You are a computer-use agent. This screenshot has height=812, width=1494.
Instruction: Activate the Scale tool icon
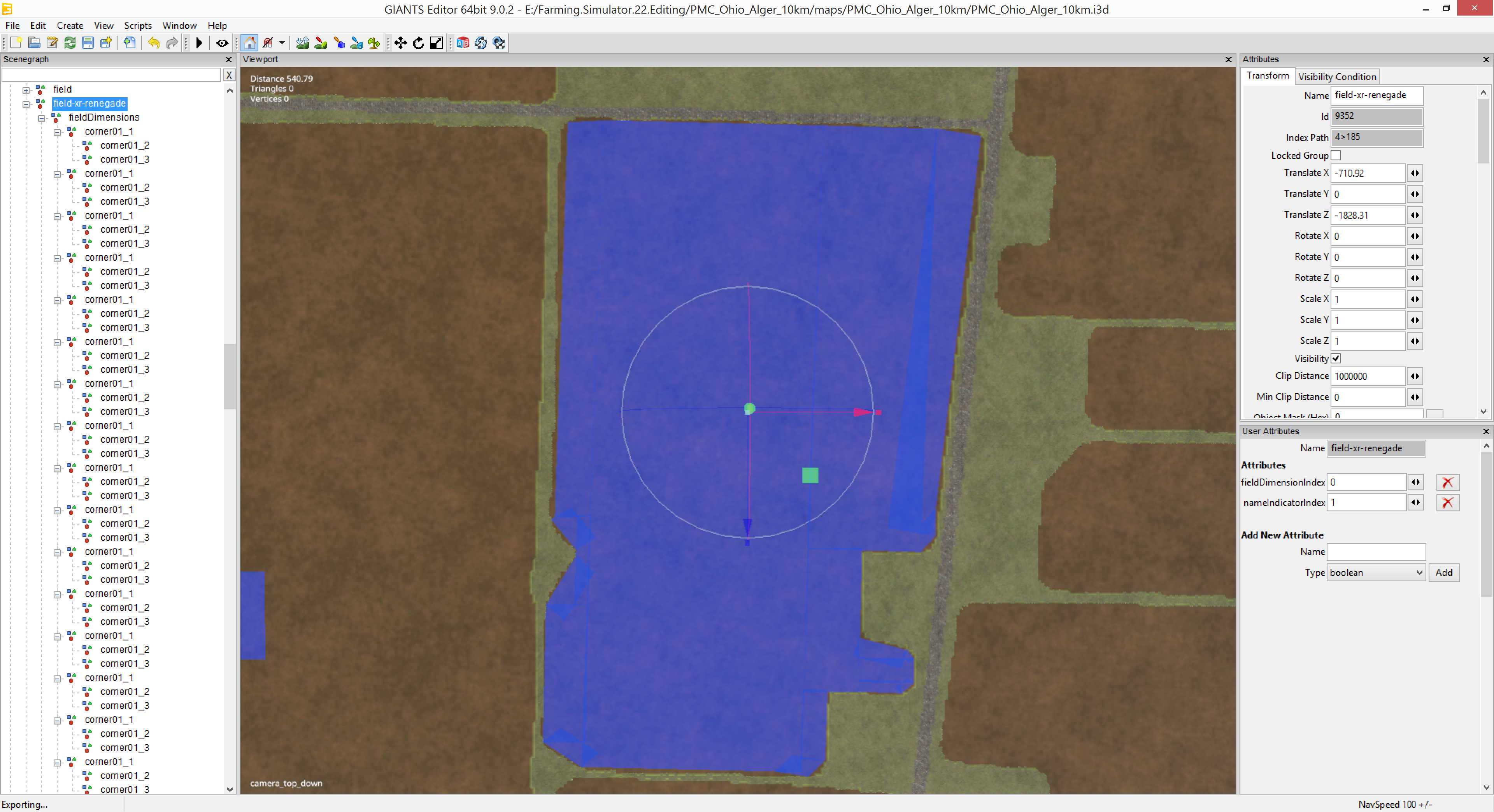click(x=437, y=43)
